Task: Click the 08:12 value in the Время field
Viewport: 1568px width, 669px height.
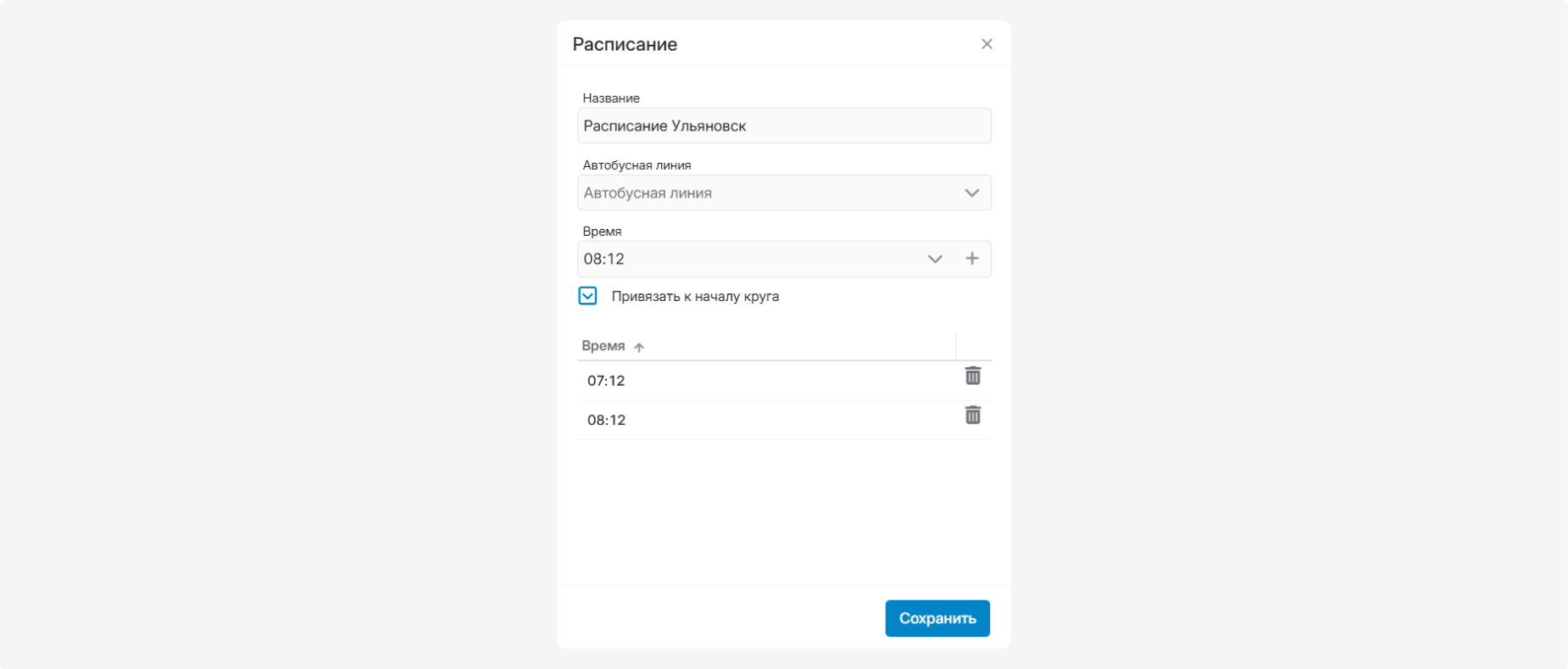Action: pos(604,259)
